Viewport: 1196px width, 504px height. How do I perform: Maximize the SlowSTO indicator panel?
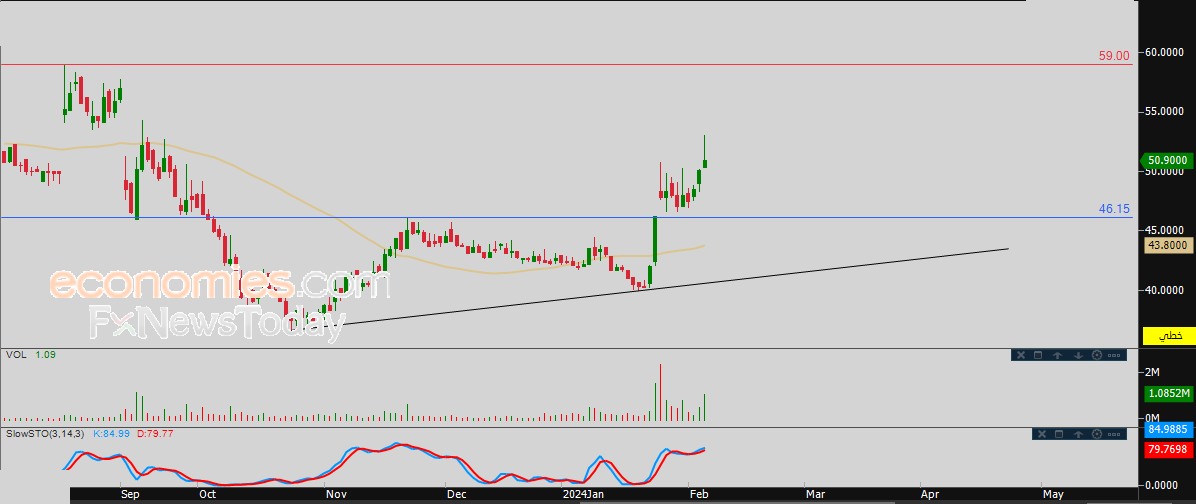click(1059, 434)
